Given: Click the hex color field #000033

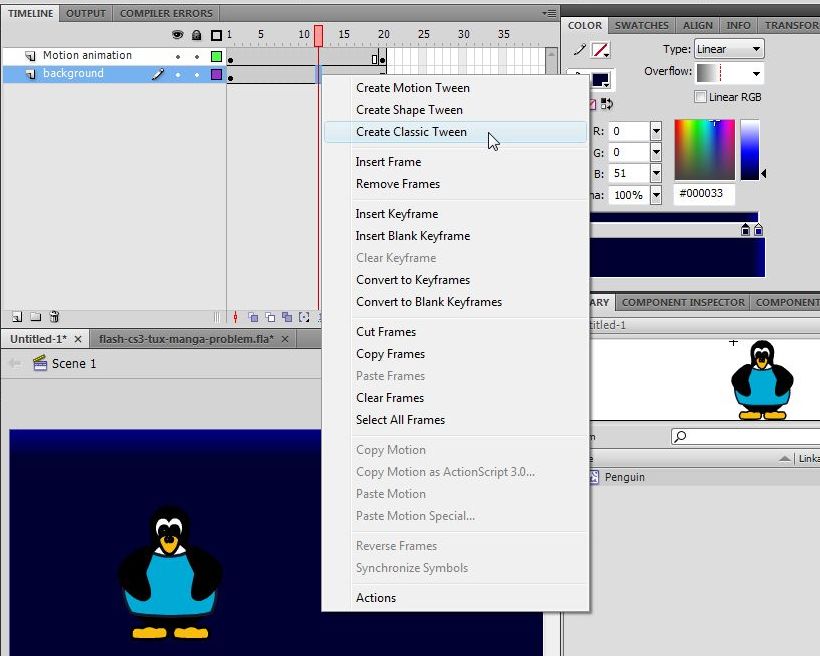Looking at the screenshot, I should (704, 194).
